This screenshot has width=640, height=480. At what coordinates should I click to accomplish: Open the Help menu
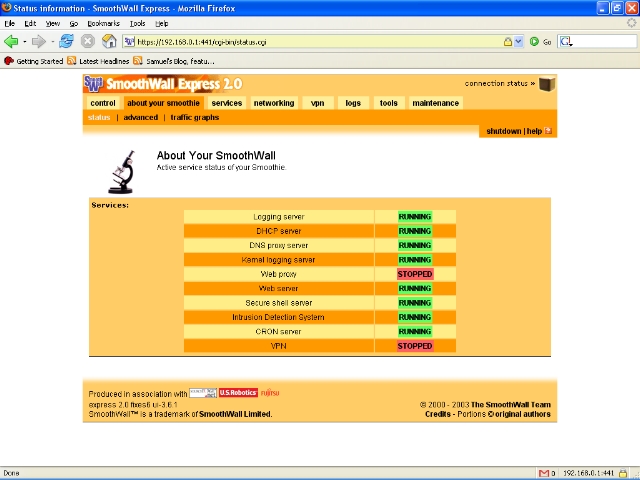coord(162,23)
